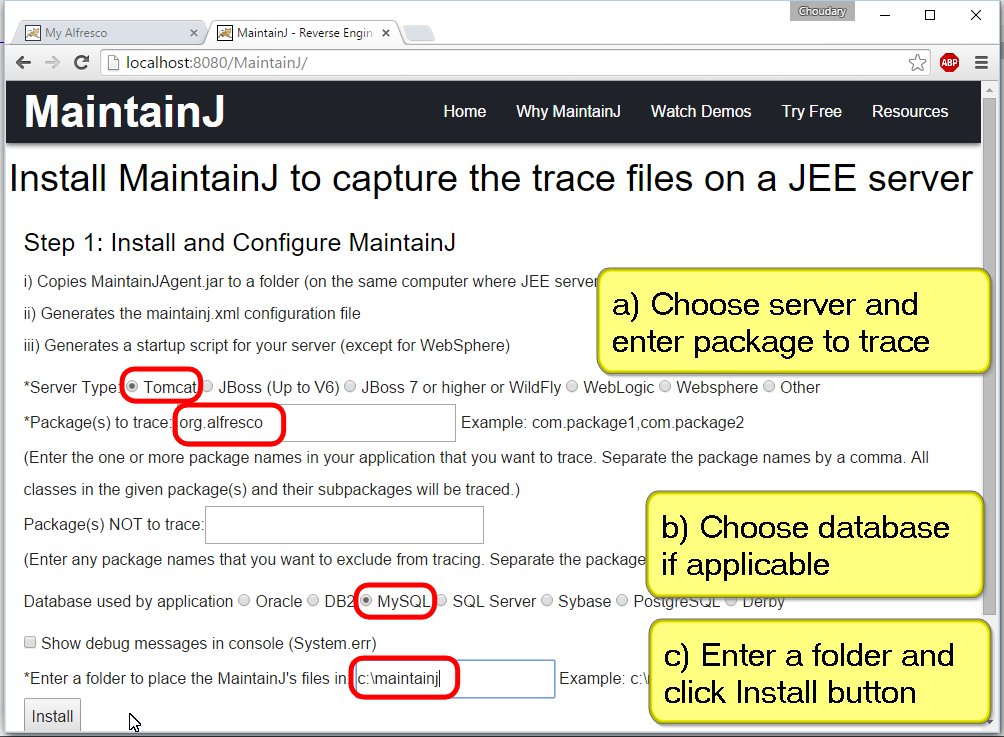Image resolution: width=1004 pixels, height=737 pixels.
Task: Open the Chrome hamburger menu
Action: pos(982,63)
